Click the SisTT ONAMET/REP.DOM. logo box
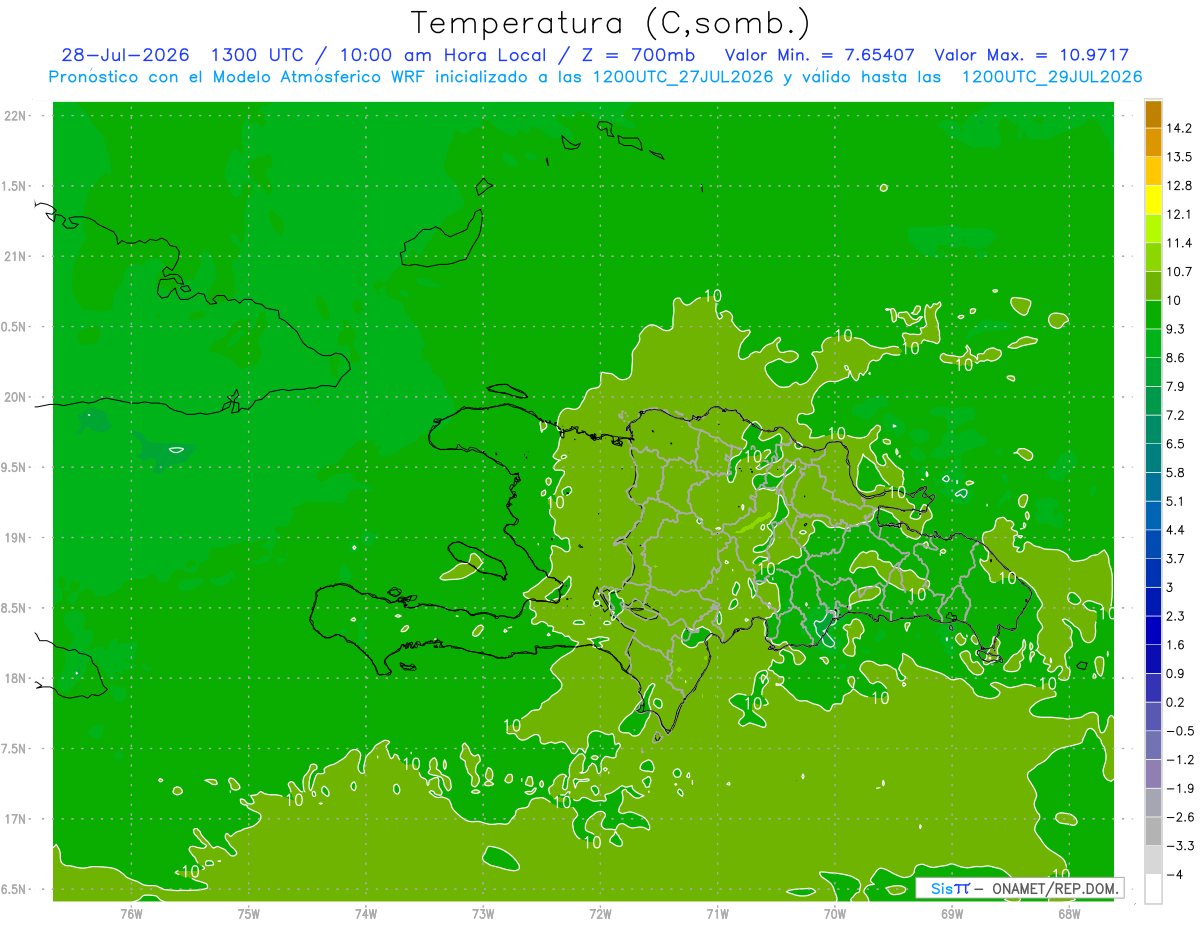1200x927 pixels. (1019, 888)
